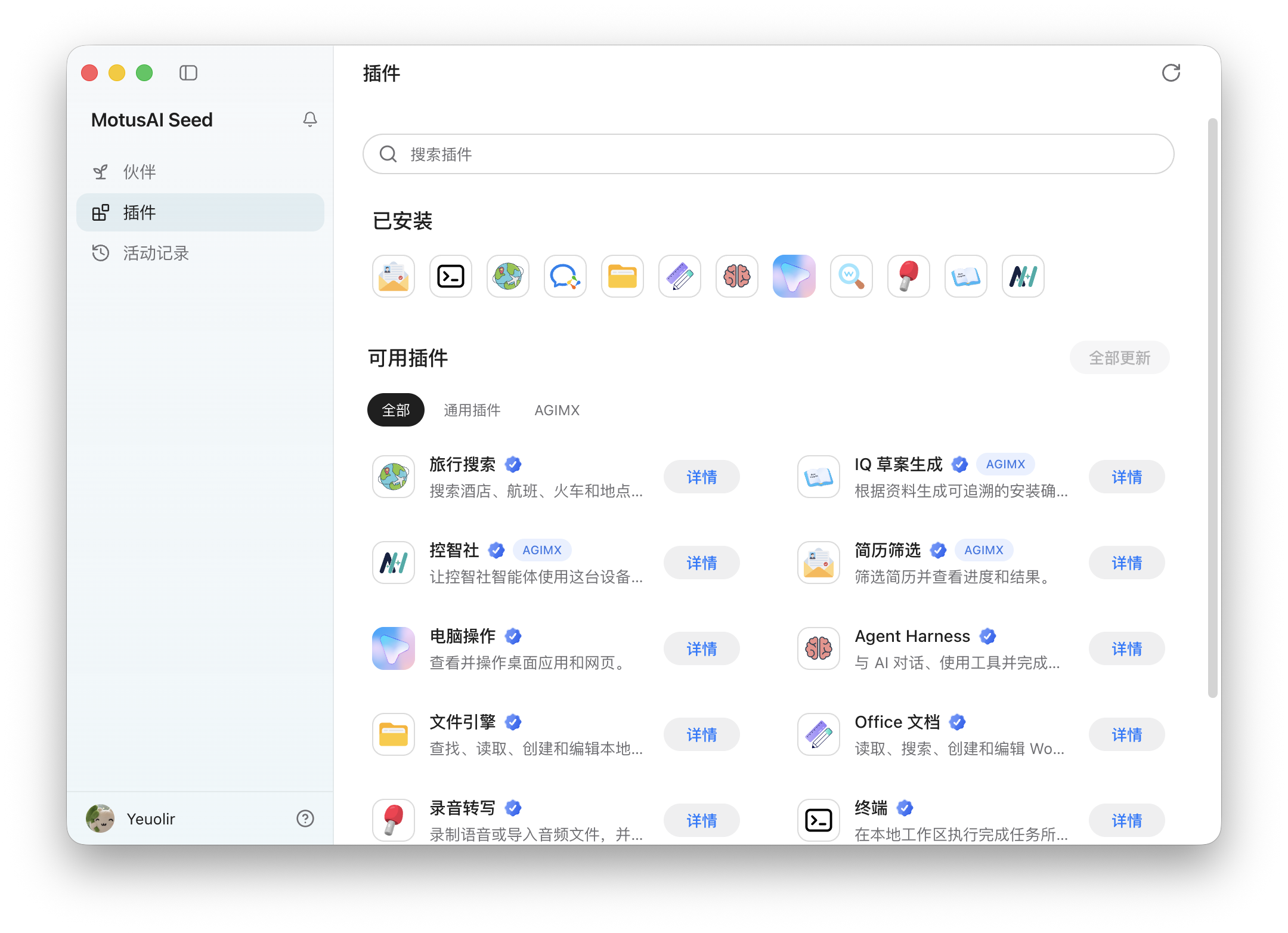Viewport: 1288px width, 933px height.
Task: Click the 文件引擎 plugin title
Action: [x=463, y=722]
